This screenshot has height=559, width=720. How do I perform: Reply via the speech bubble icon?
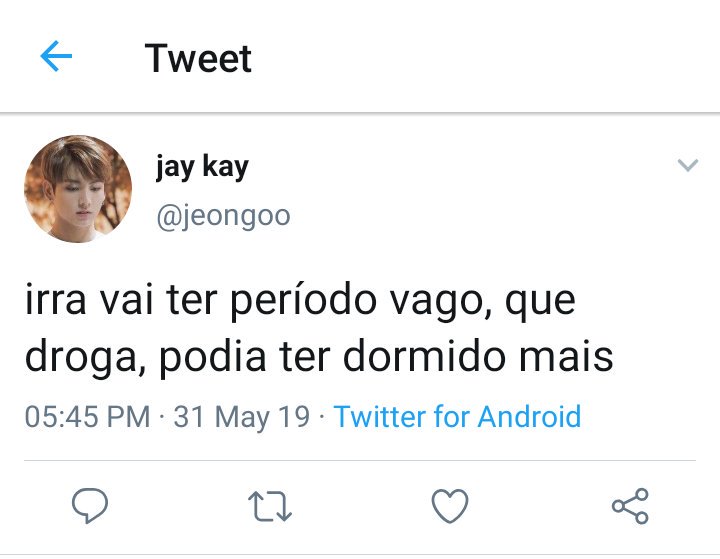(90, 505)
